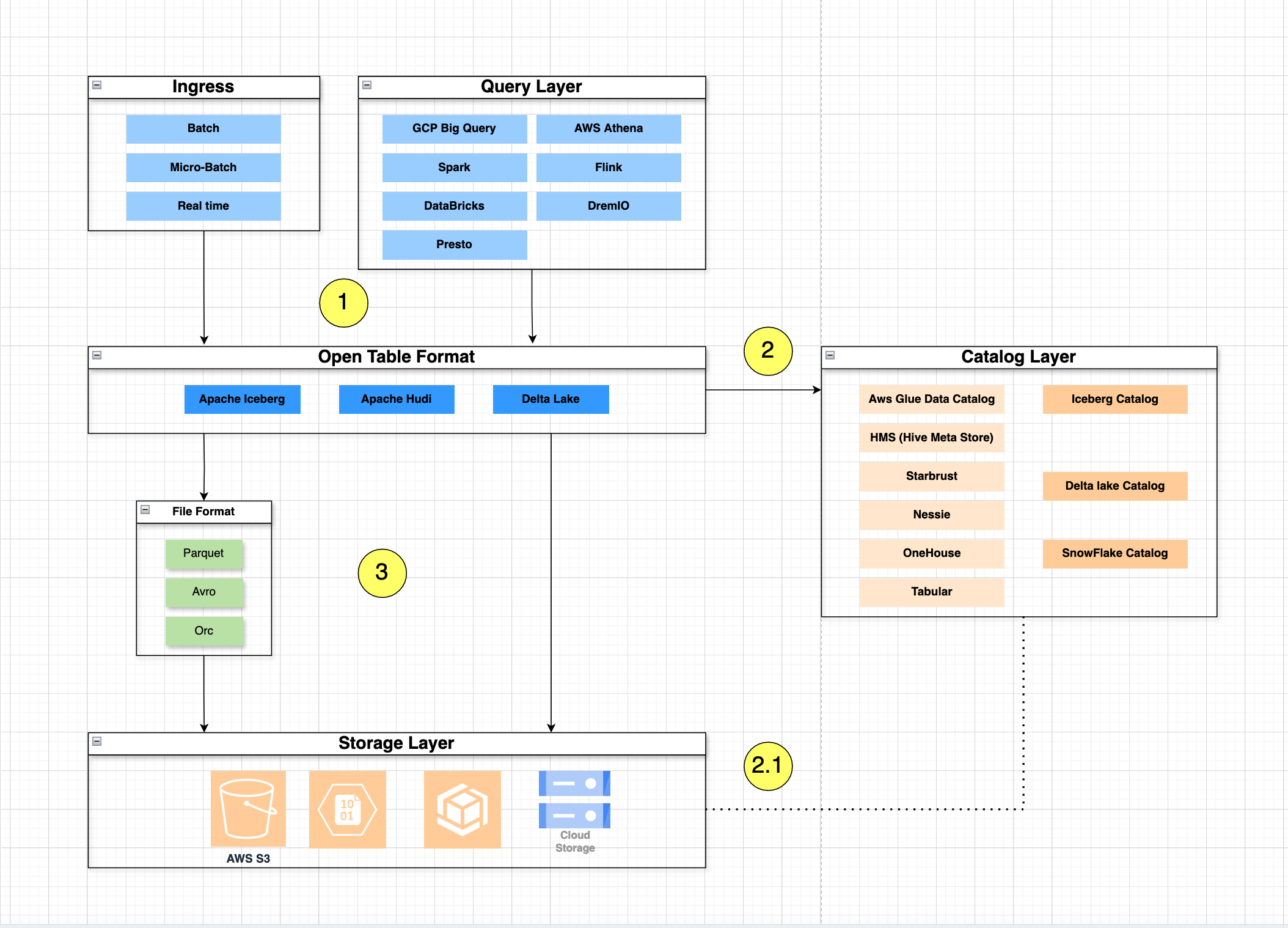
Task: Click the Parquet green shape
Action: click(x=203, y=553)
